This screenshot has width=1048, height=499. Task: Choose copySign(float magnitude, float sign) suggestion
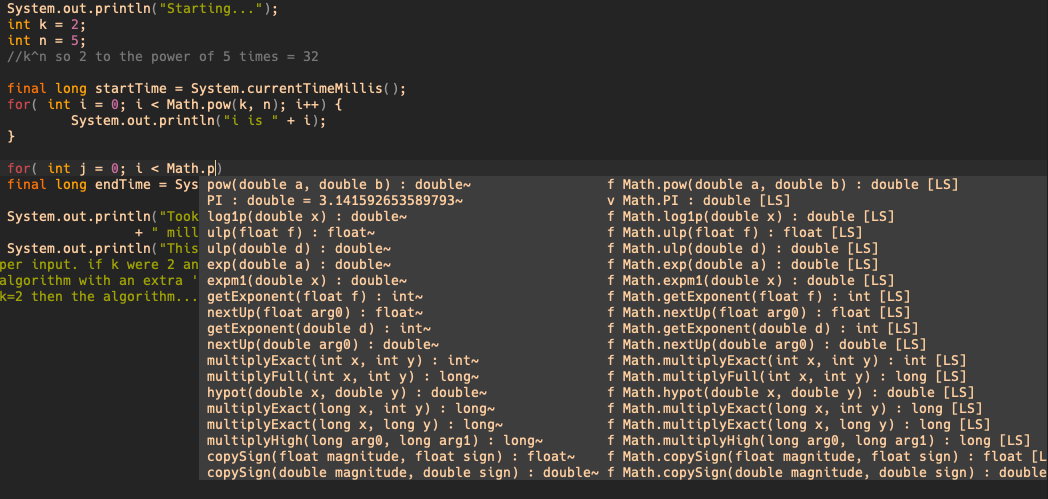pyautogui.click(x=624, y=457)
